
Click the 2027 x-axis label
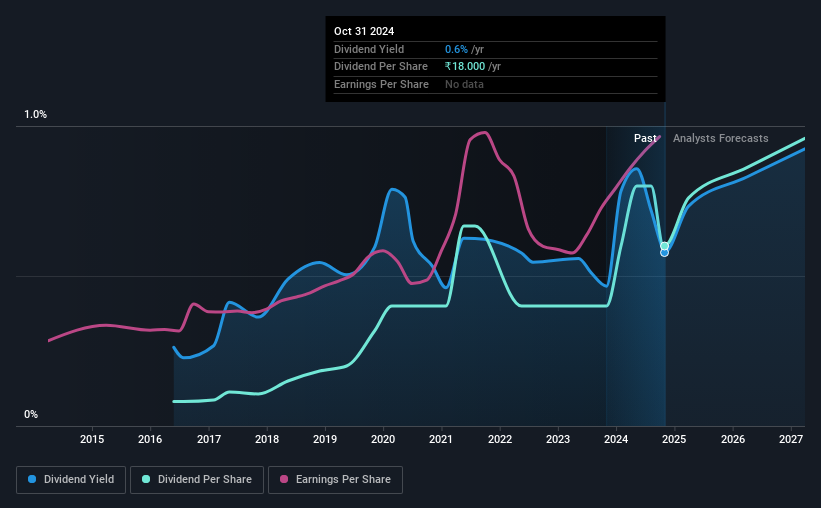click(x=791, y=439)
